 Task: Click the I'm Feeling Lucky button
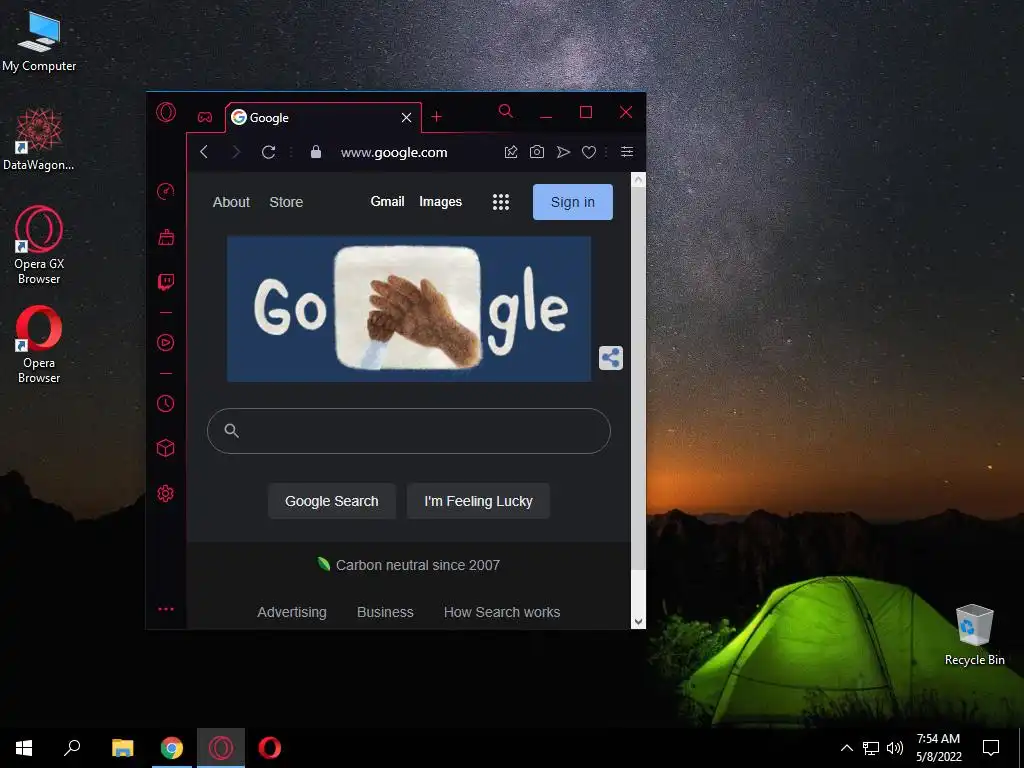(x=478, y=501)
